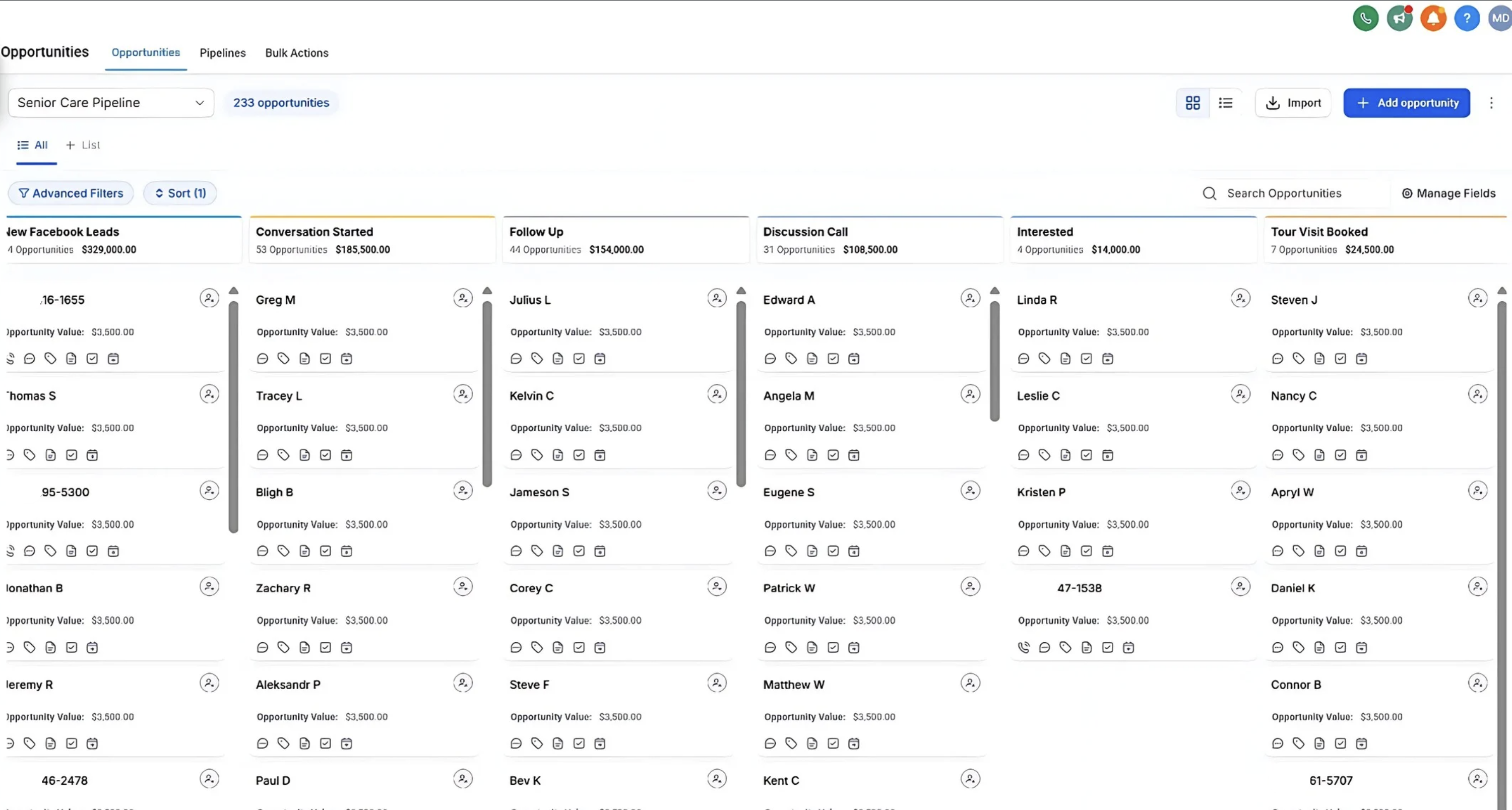Image resolution: width=1512 pixels, height=810 pixels.
Task: Click the green phone dialer icon
Action: pyautogui.click(x=1365, y=18)
